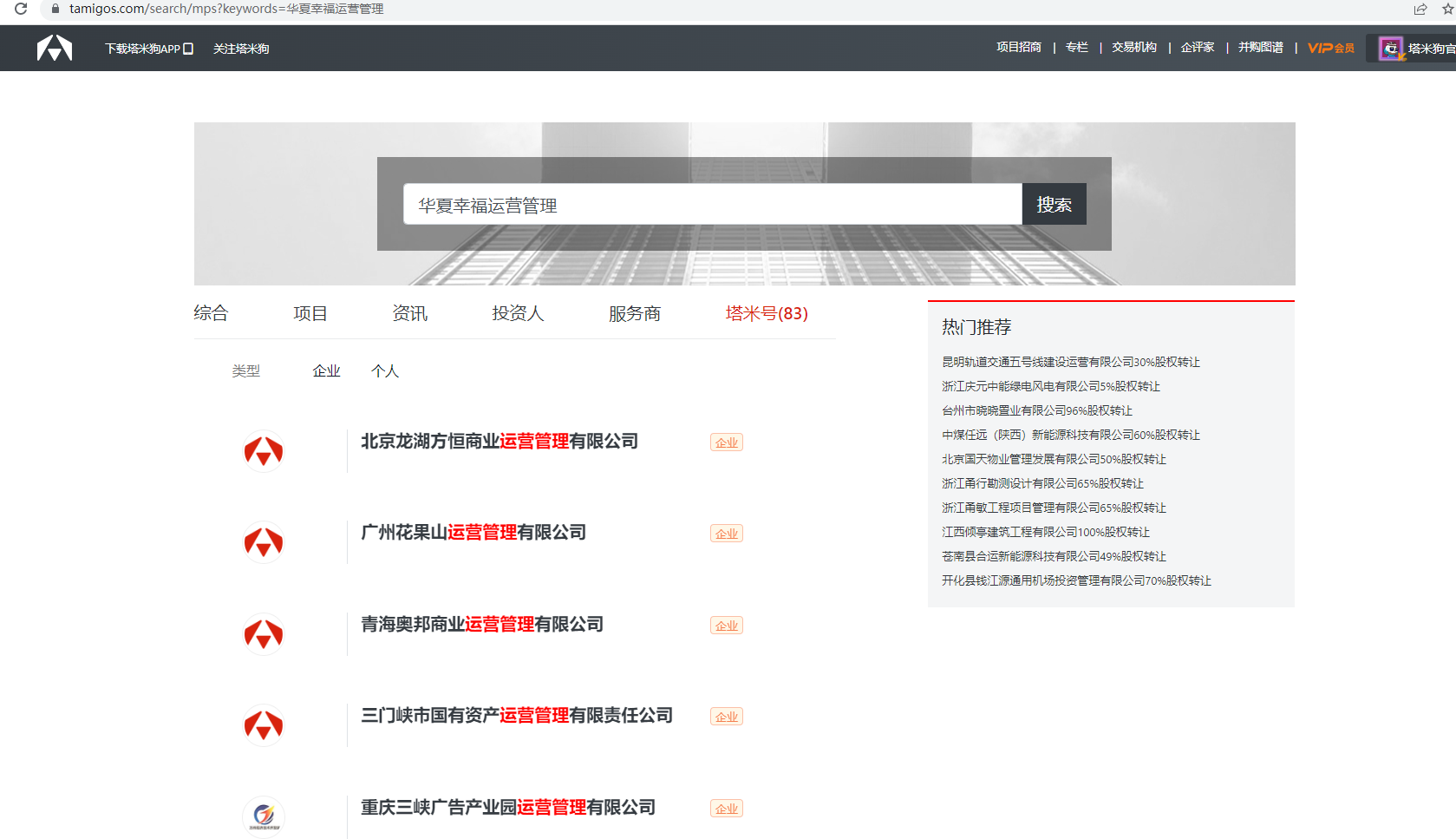Open 交易机构 in the top navigation
The image size is (1456, 839).
(x=1134, y=47)
